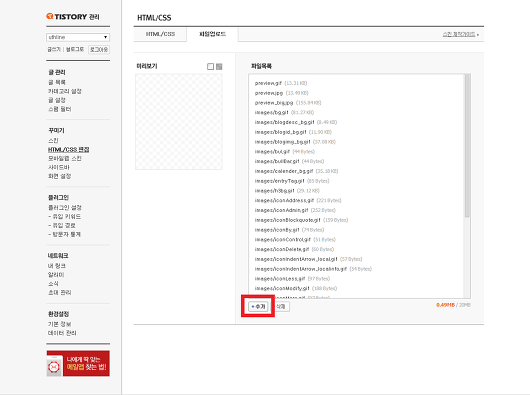Screen dimensions: 530x395
Task: Select file images/calender_bg.gif
Action: pos(296,171)
